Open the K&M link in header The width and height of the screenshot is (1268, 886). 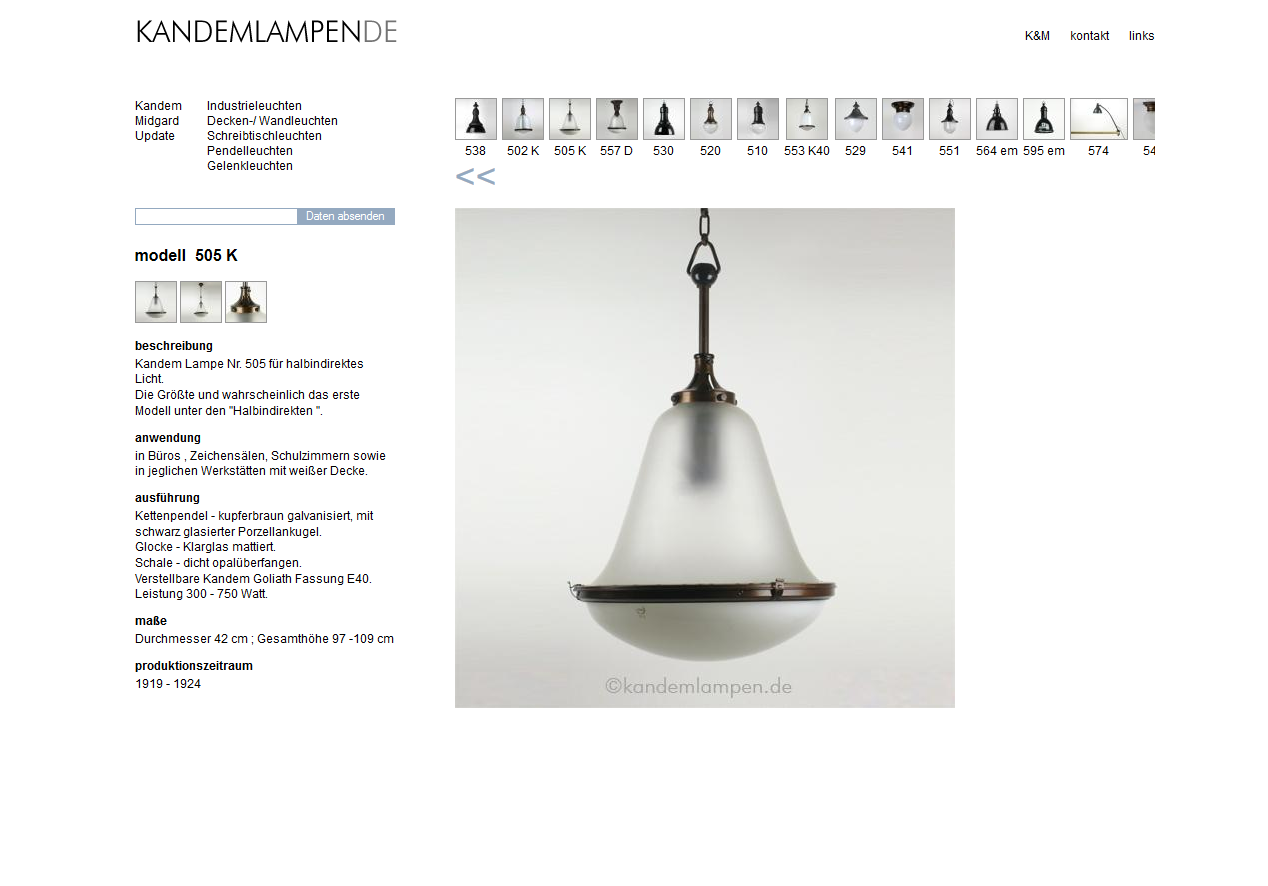[x=1037, y=36]
